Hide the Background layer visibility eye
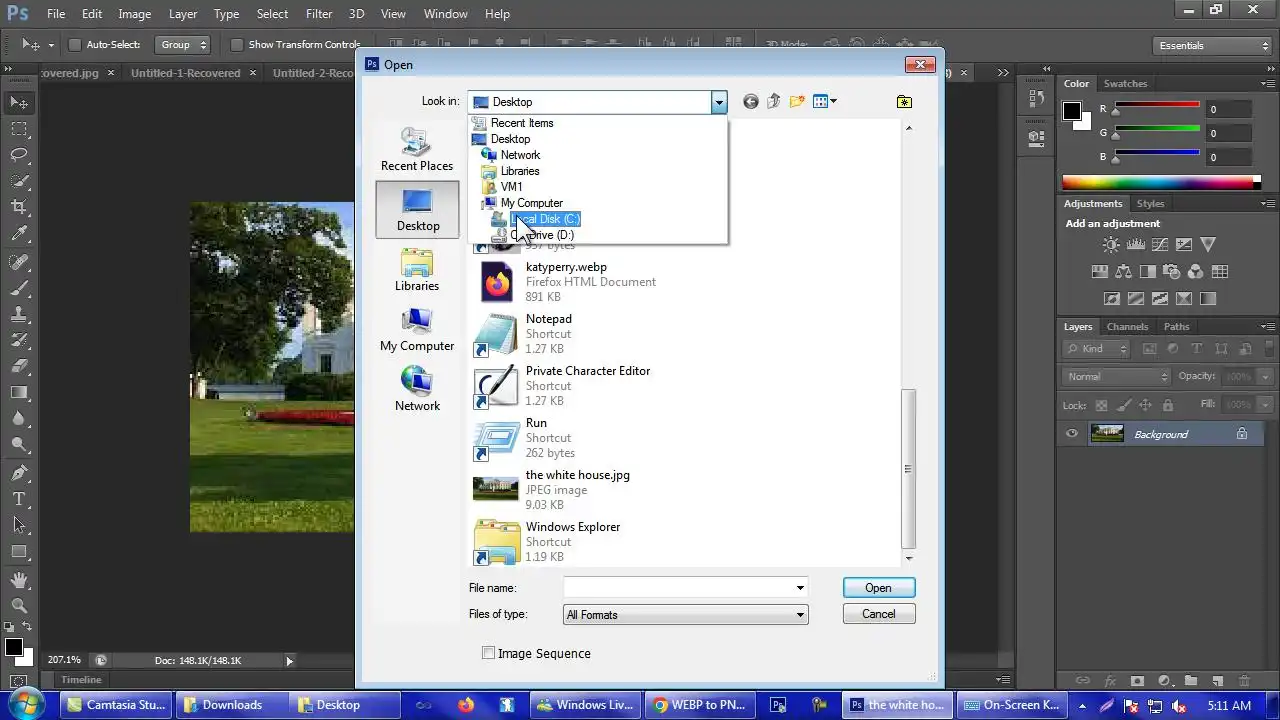Screen dimensions: 1280x720 (x=1072, y=434)
